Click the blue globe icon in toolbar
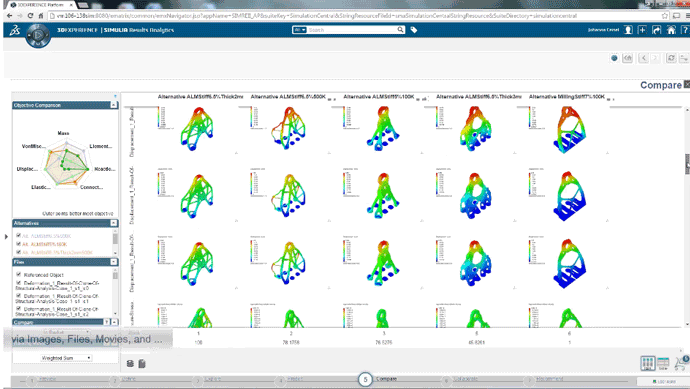690x389 pixels. [614, 58]
